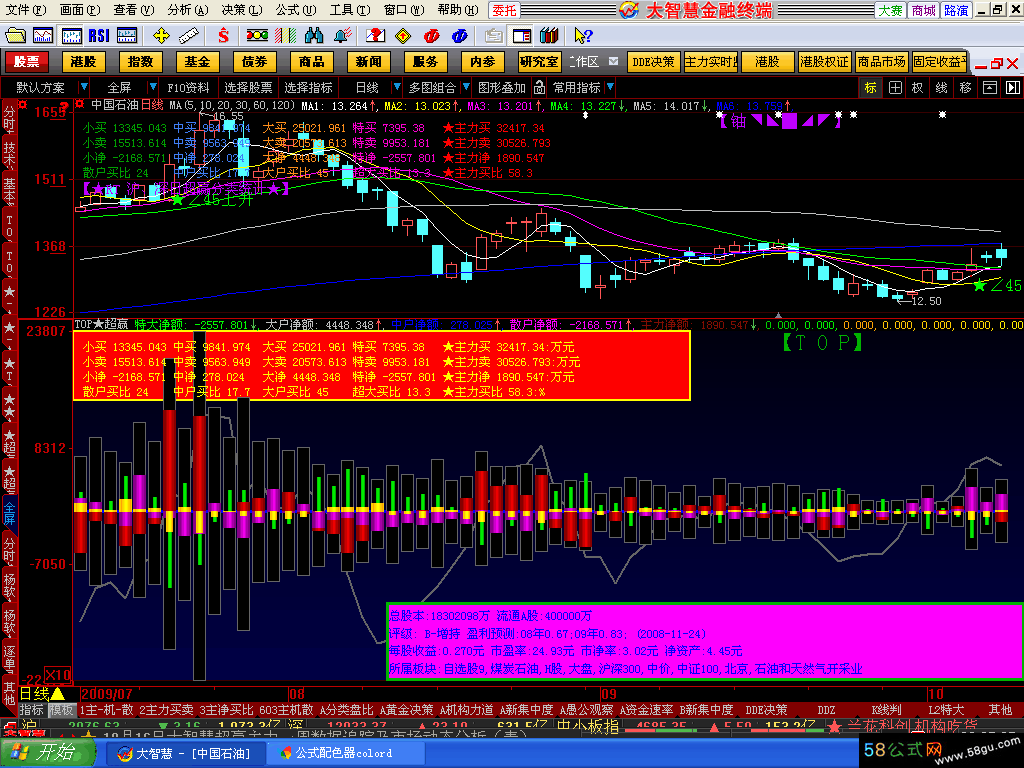Open the 多图组合 dropdown arrow
The image size is (1024, 768).
tap(466, 88)
